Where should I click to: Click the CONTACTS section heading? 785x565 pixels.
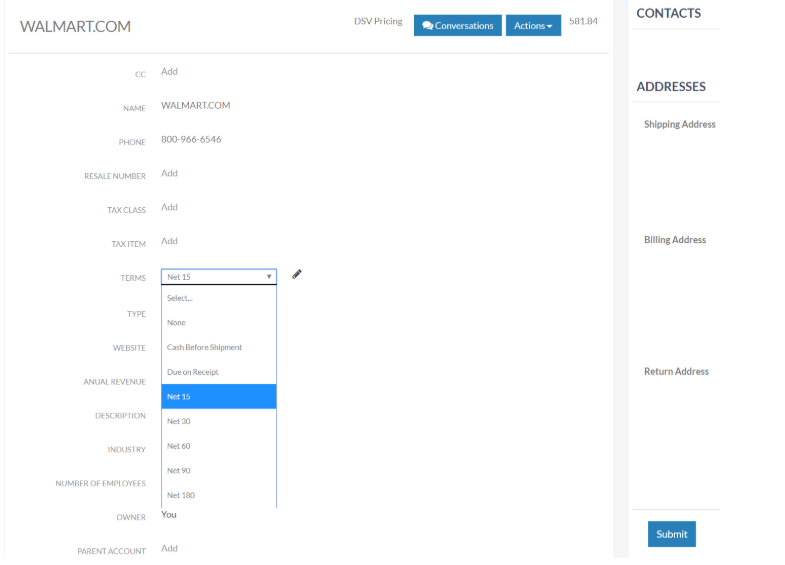coord(668,14)
